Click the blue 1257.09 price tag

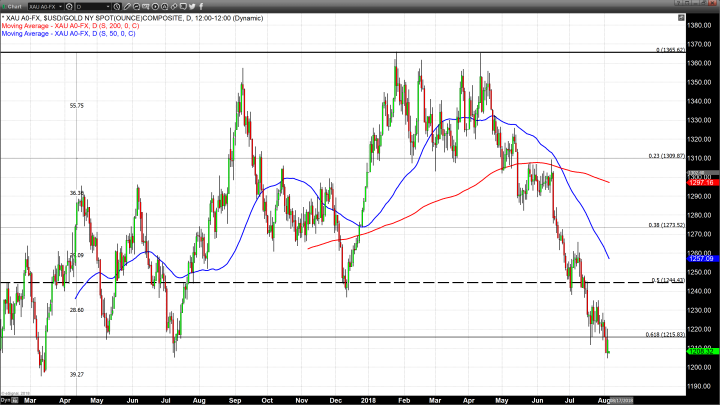pyautogui.click(x=702, y=259)
